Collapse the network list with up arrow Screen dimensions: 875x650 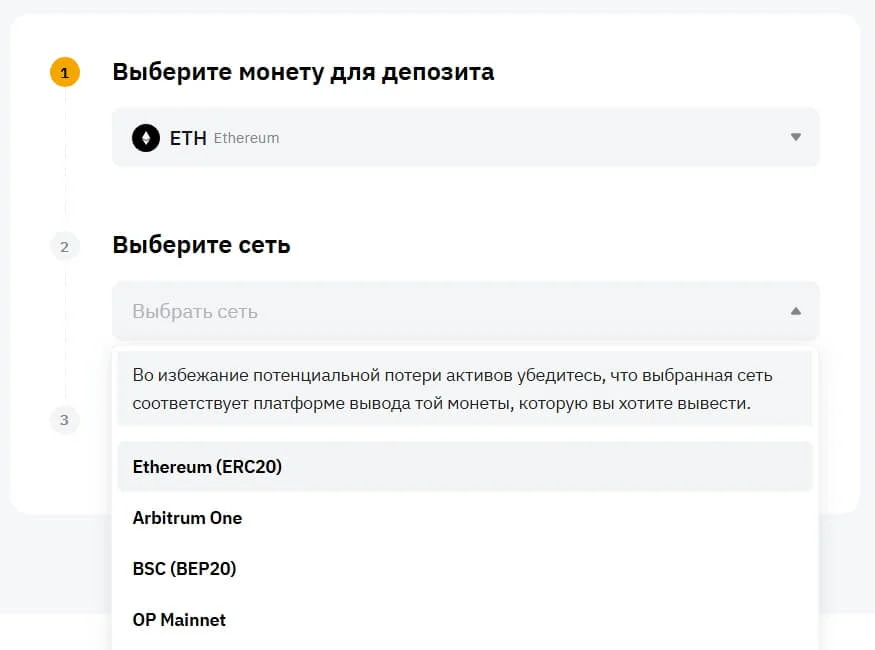pos(796,311)
